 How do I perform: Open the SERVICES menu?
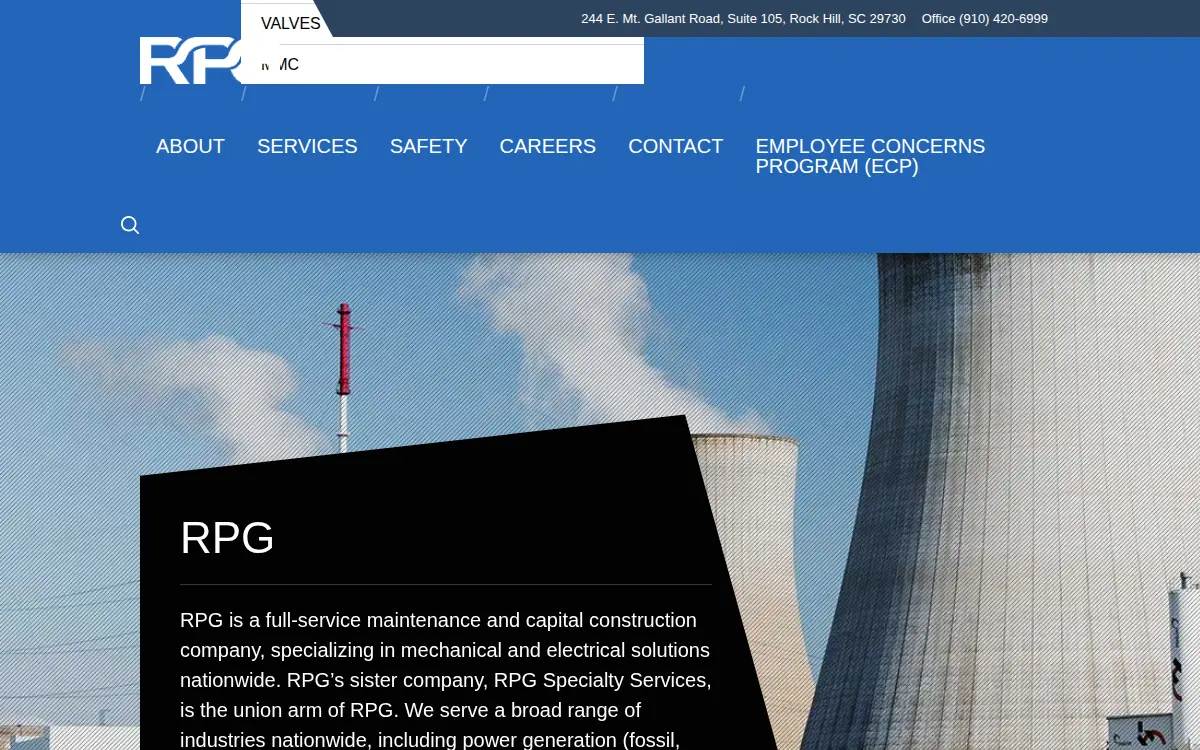307,146
